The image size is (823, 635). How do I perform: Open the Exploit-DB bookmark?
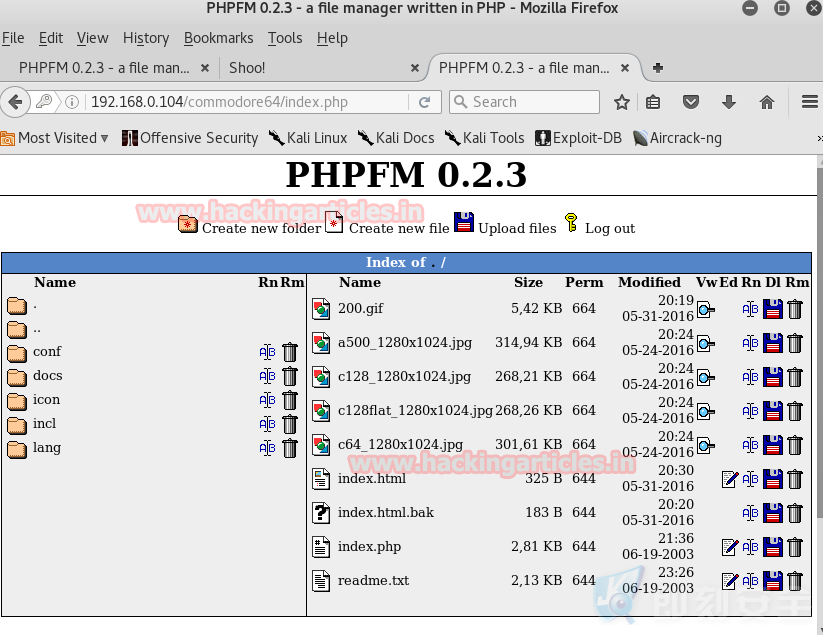pyautogui.click(x=578, y=138)
